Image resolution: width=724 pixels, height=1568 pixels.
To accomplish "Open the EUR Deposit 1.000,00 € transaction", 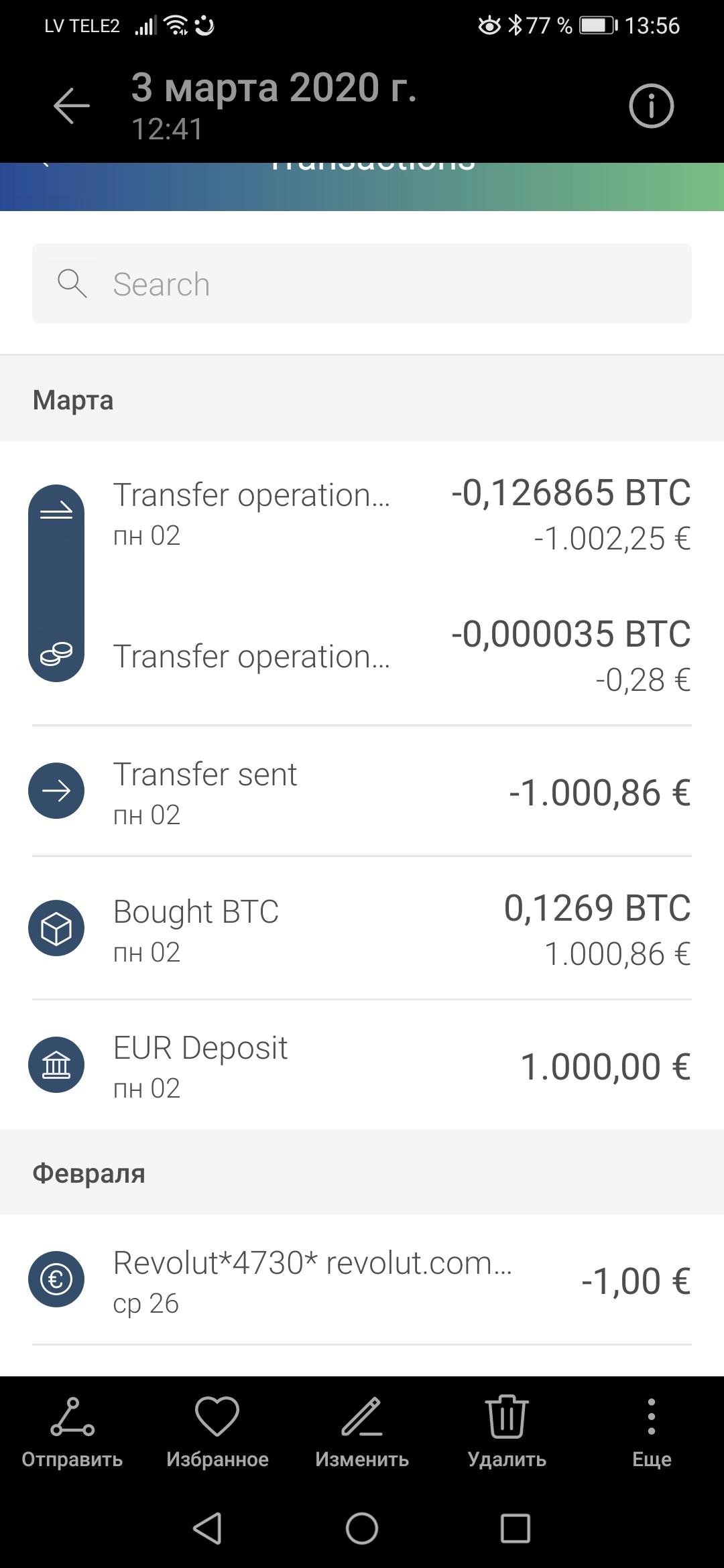I will [362, 1065].
